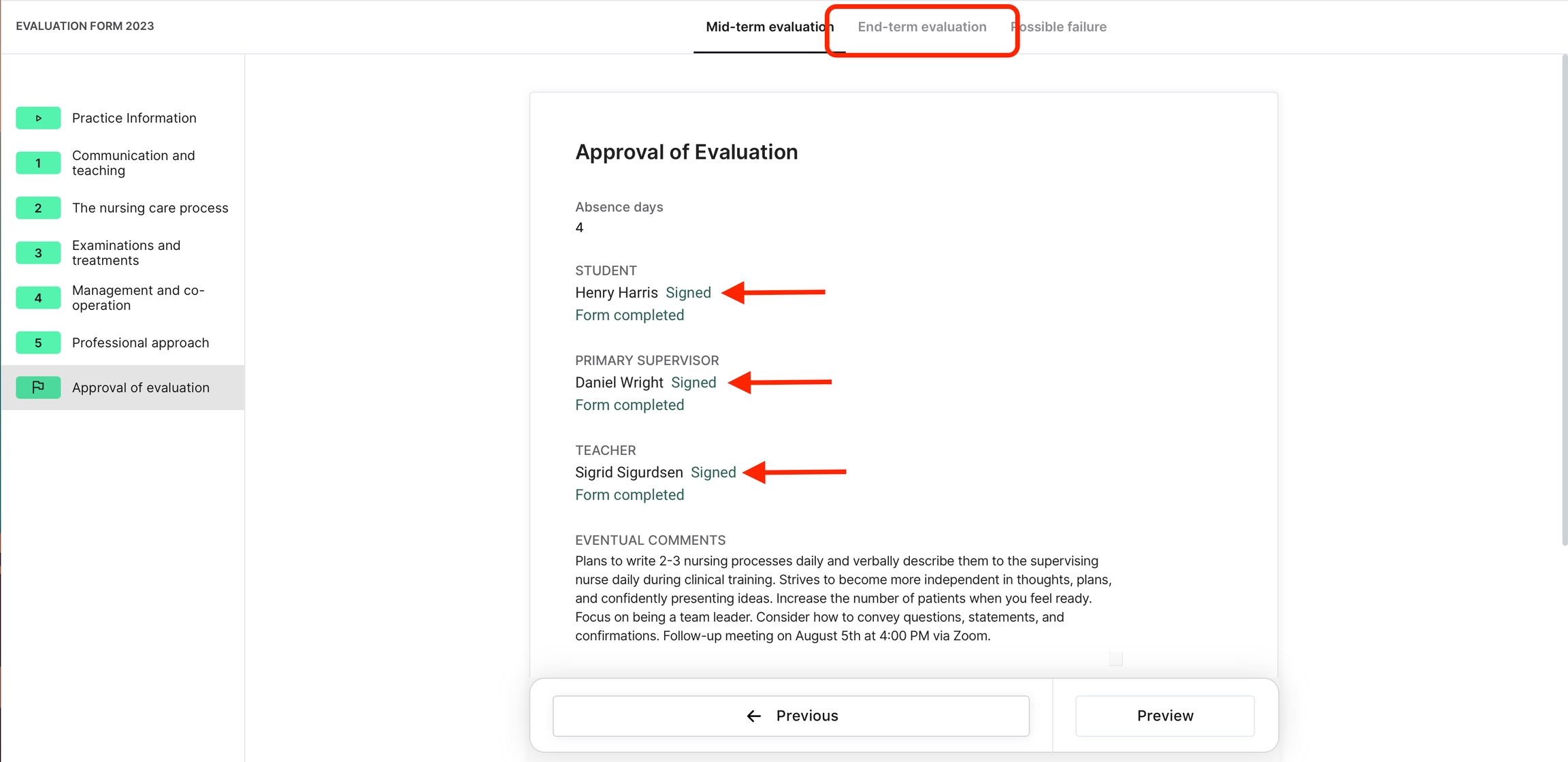Go to Professional approach section
The height and width of the screenshot is (762, 1568).
140,343
